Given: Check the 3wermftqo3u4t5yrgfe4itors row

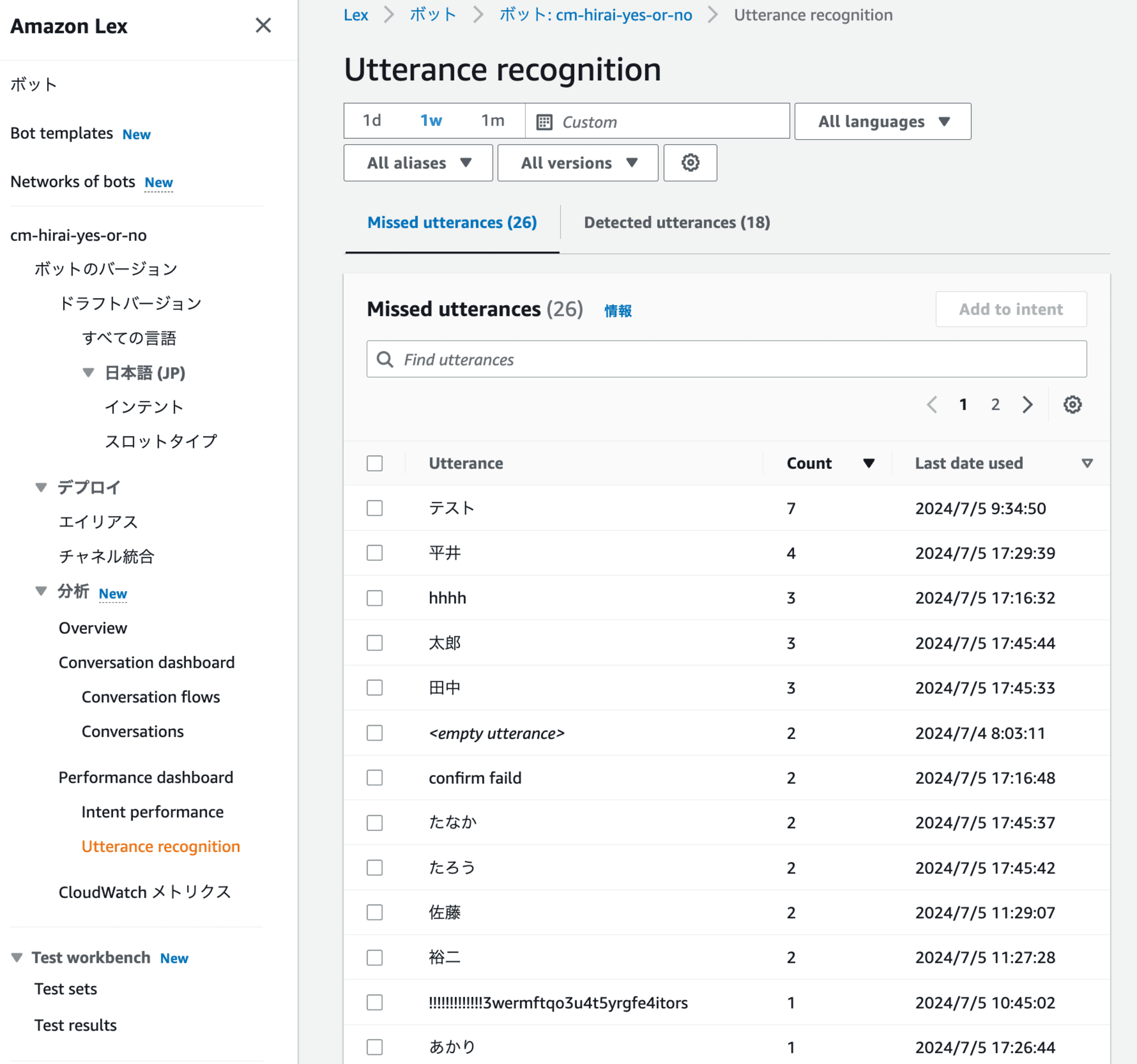Looking at the screenshot, I should coord(375,1002).
